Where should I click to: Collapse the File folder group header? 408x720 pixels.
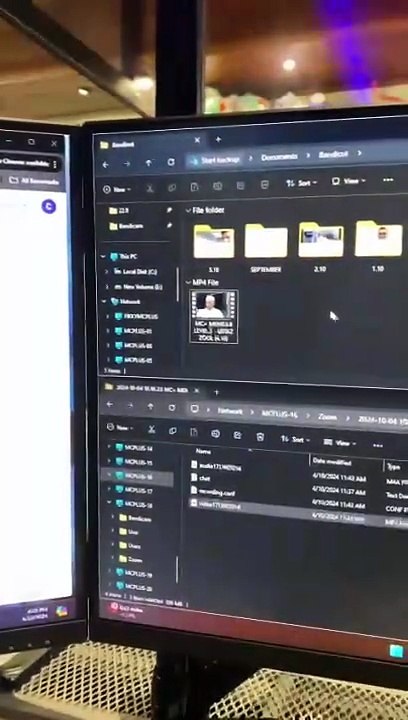click(x=188, y=210)
